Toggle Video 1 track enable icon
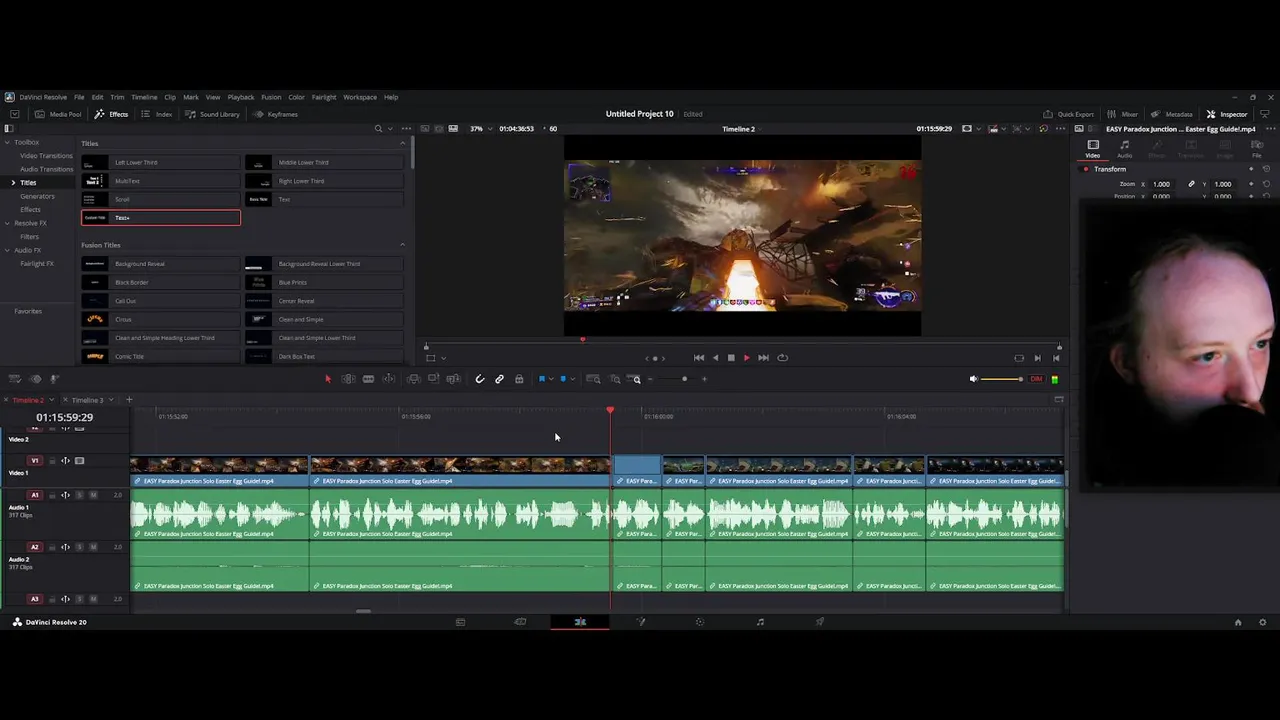The width and height of the screenshot is (1280, 720). [80, 461]
